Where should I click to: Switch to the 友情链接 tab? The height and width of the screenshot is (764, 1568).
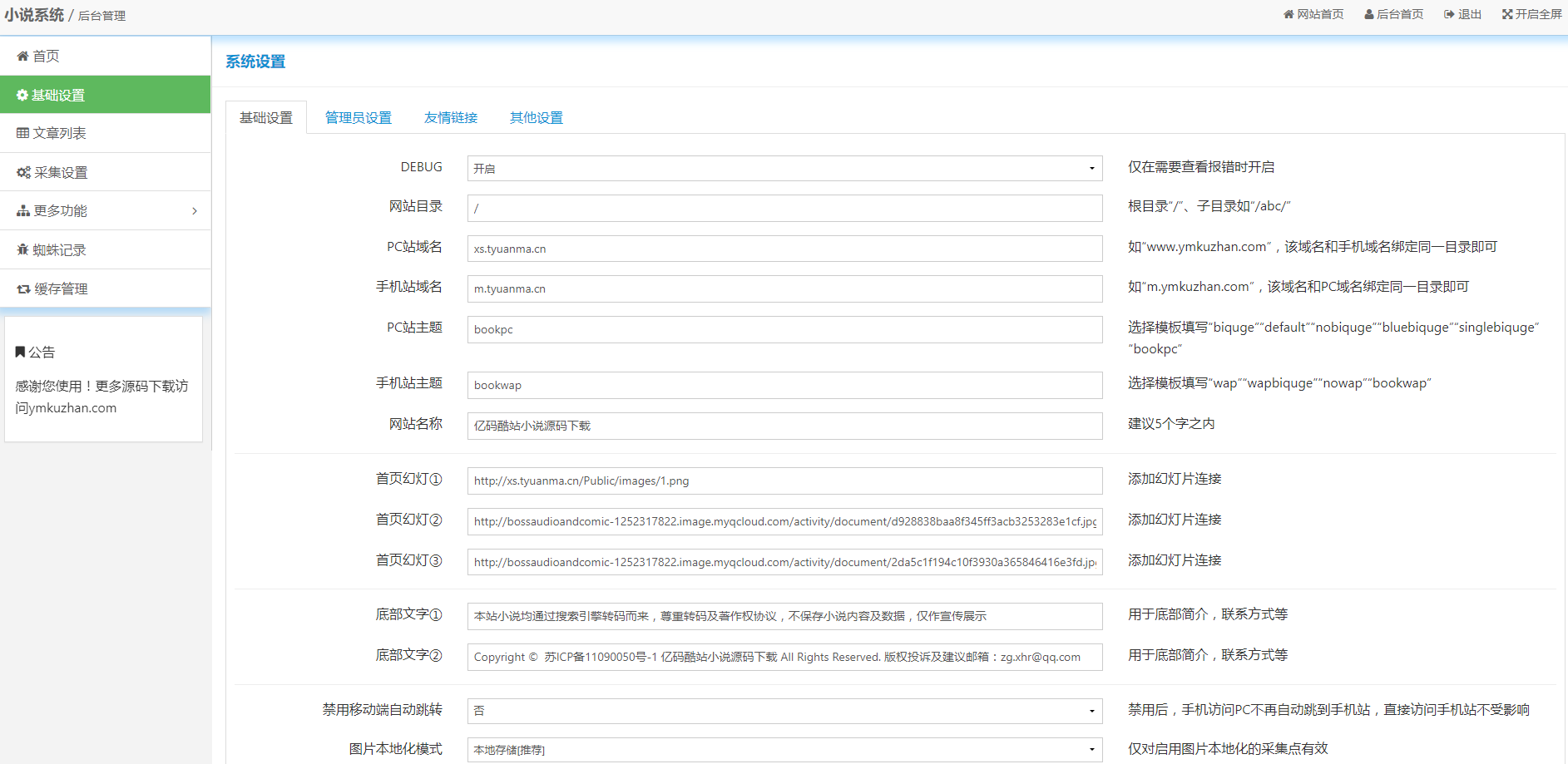[x=451, y=117]
